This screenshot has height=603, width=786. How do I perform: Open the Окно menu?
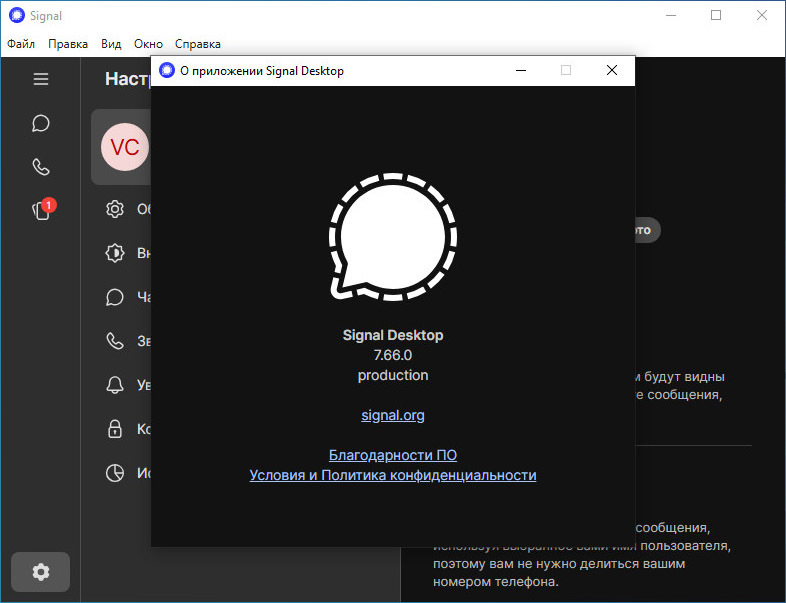click(148, 44)
